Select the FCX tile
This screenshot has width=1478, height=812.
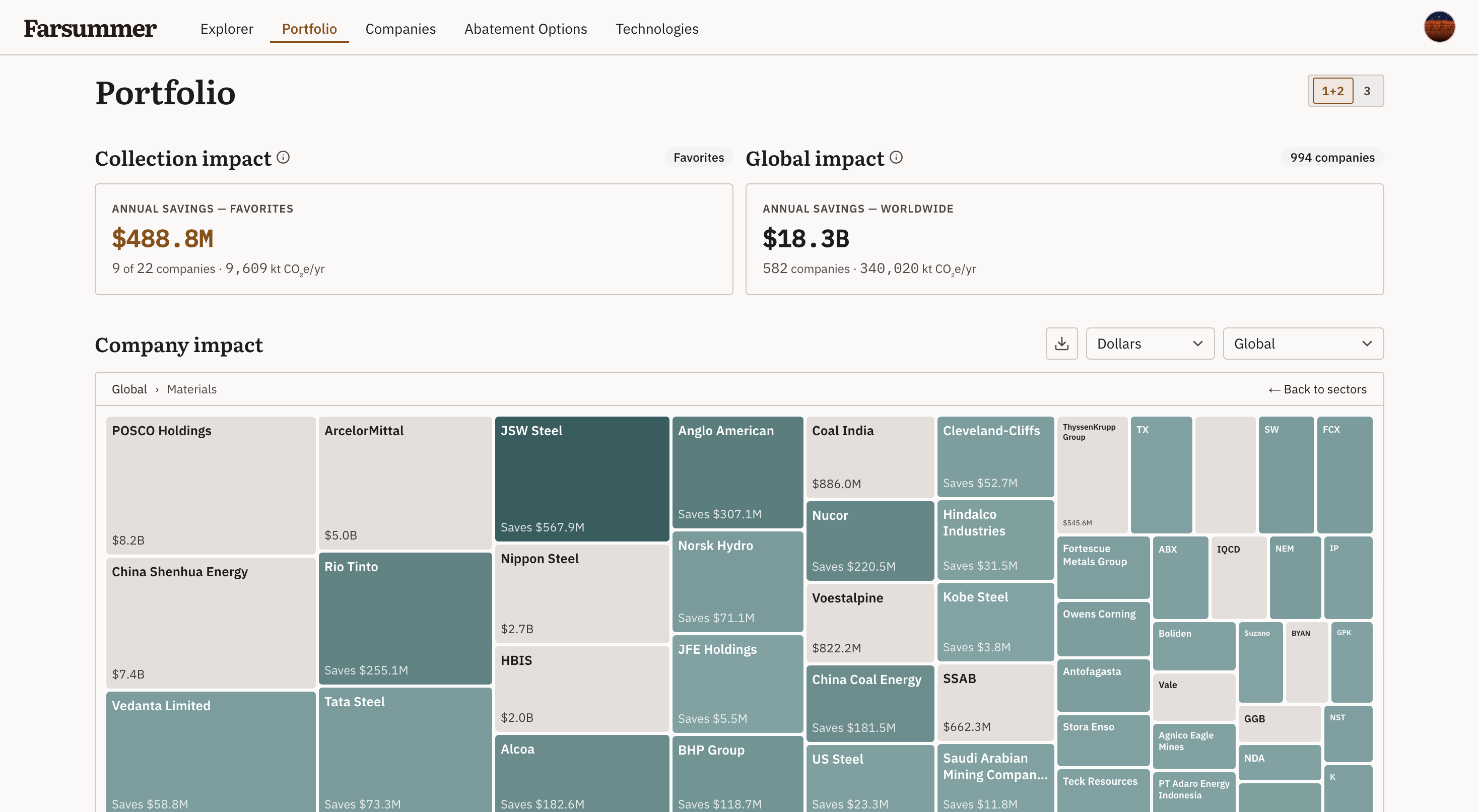1345,475
